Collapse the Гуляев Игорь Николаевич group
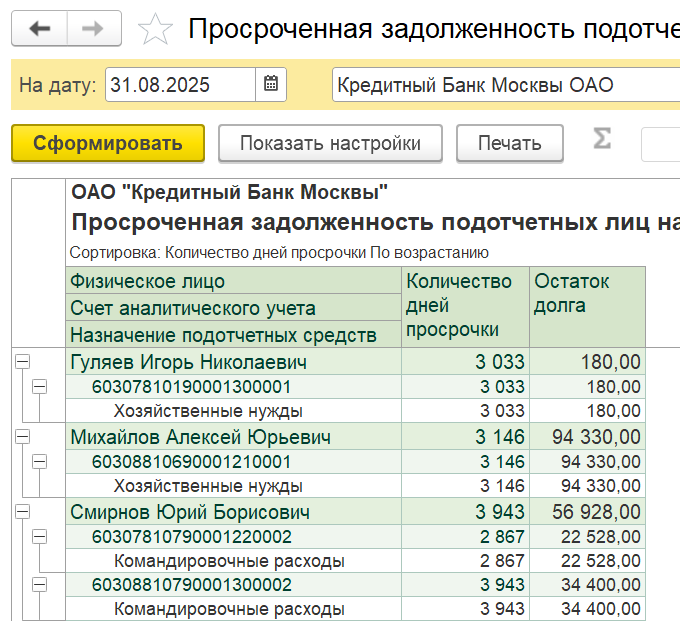 tap(22, 362)
